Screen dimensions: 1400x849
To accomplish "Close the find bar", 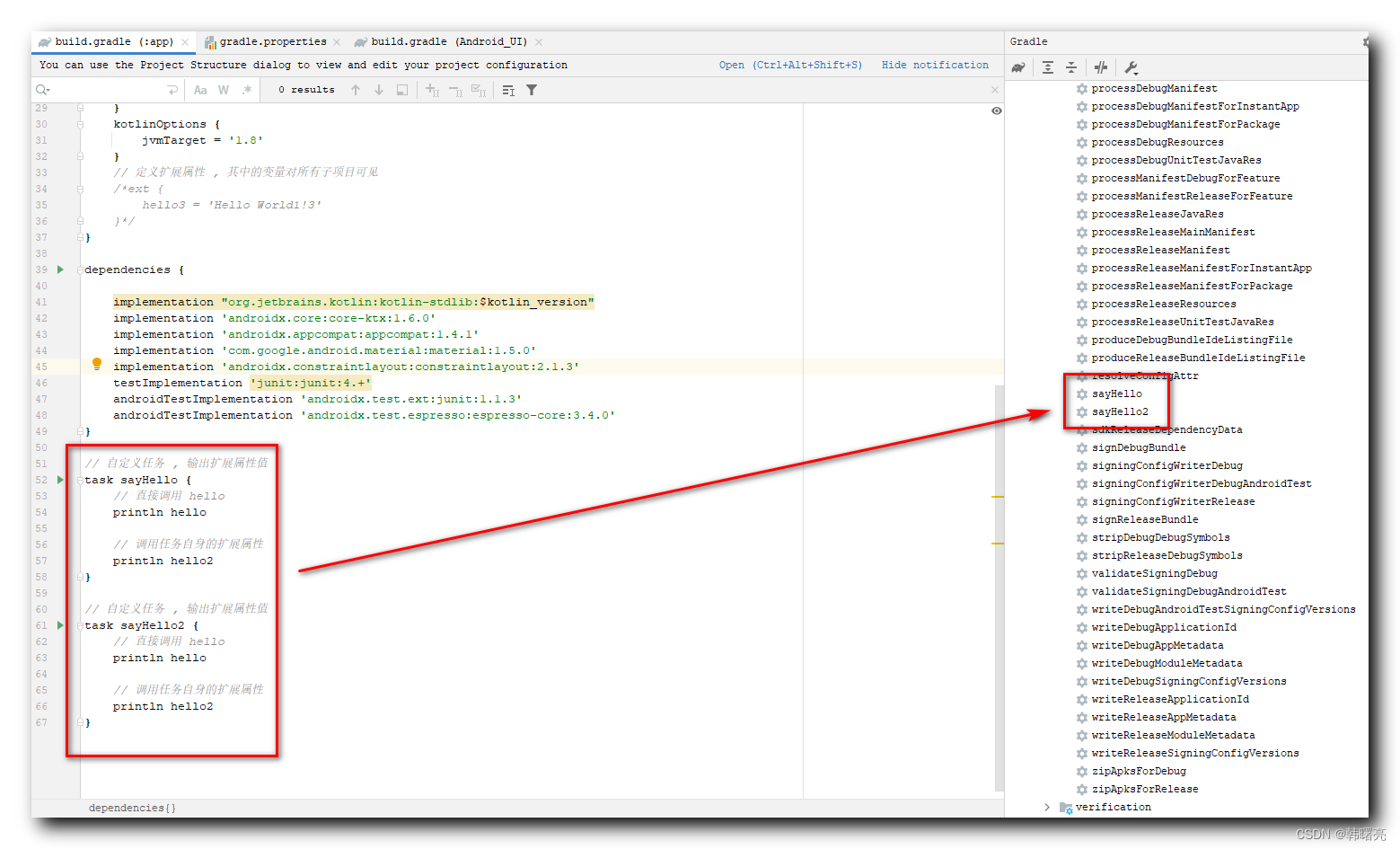I will (994, 90).
